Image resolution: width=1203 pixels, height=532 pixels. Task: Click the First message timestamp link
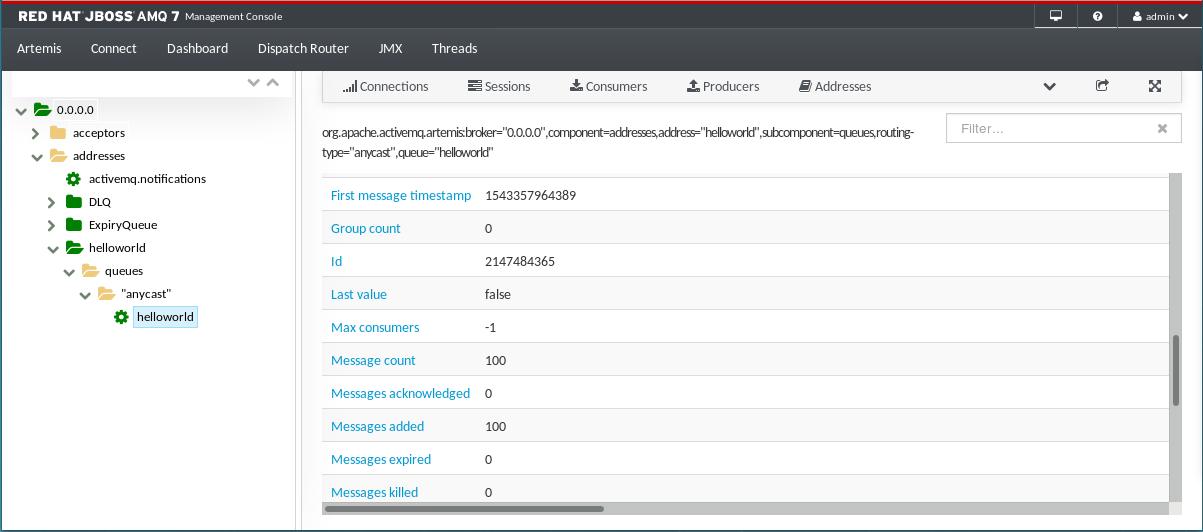pyautogui.click(x=400, y=195)
